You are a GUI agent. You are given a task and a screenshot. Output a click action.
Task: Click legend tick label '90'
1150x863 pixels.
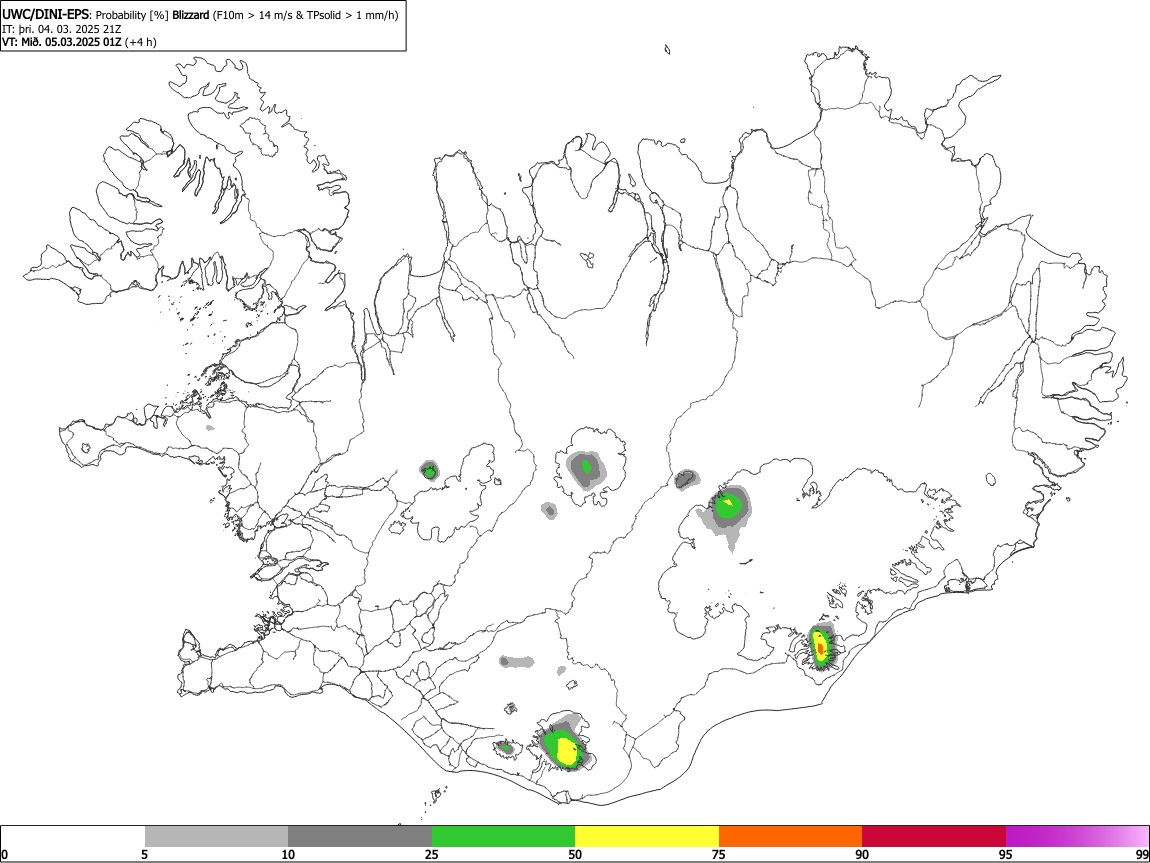coord(862,854)
